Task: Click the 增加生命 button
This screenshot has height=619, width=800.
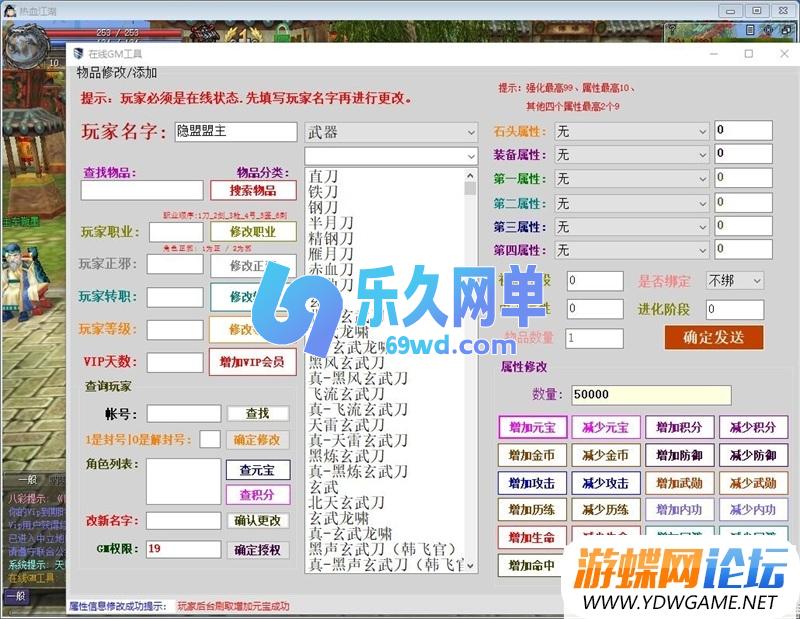Action: point(532,537)
